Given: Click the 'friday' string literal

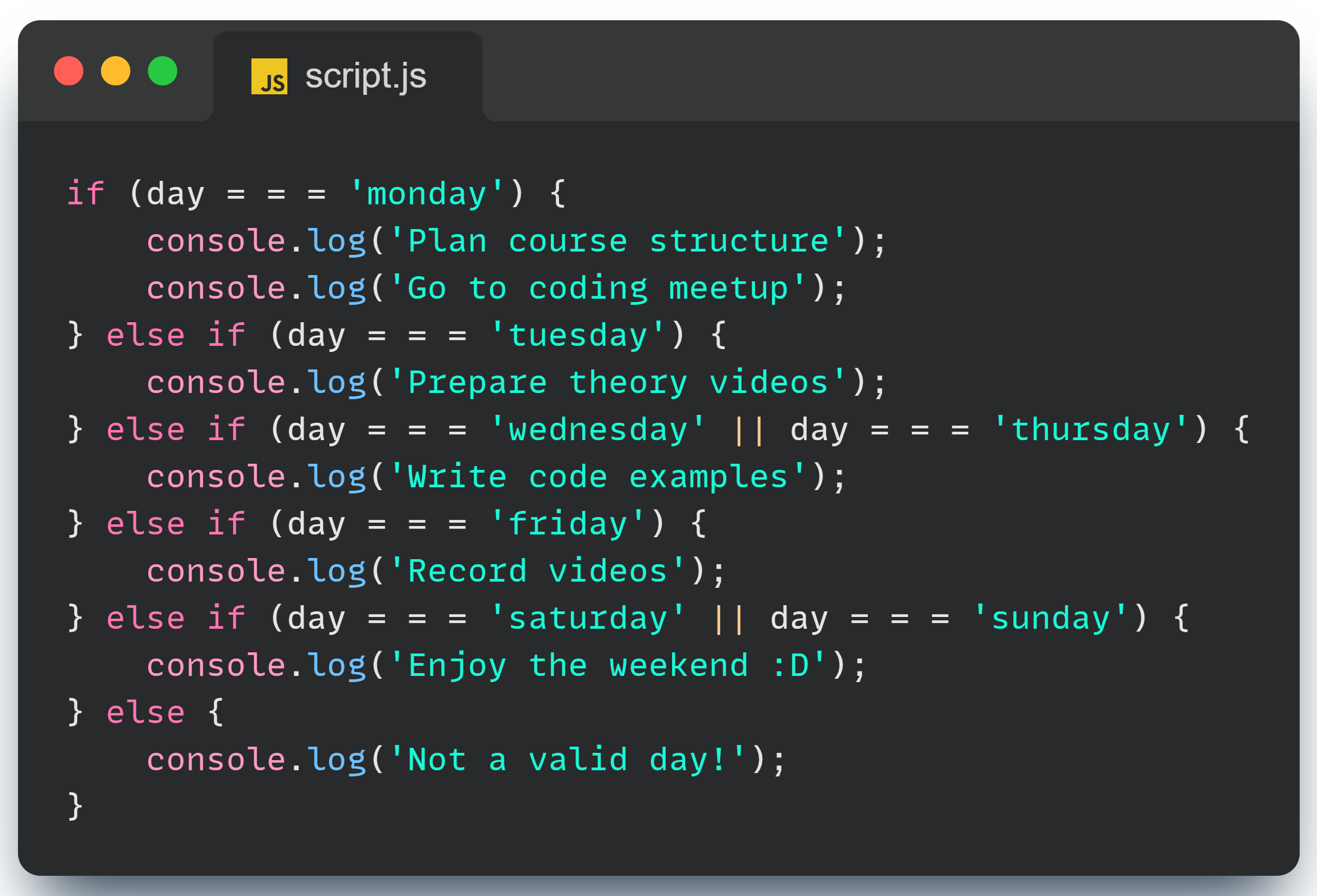Looking at the screenshot, I should tap(568, 524).
